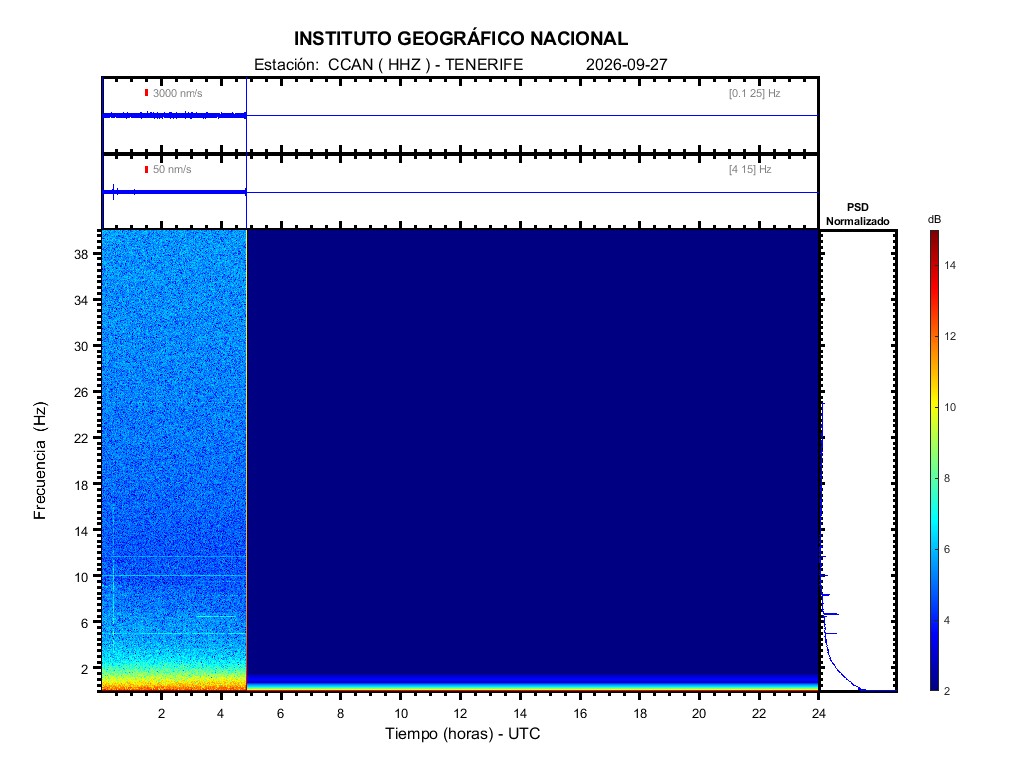Click the 38 Hz frequency tick label

point(81,254)
